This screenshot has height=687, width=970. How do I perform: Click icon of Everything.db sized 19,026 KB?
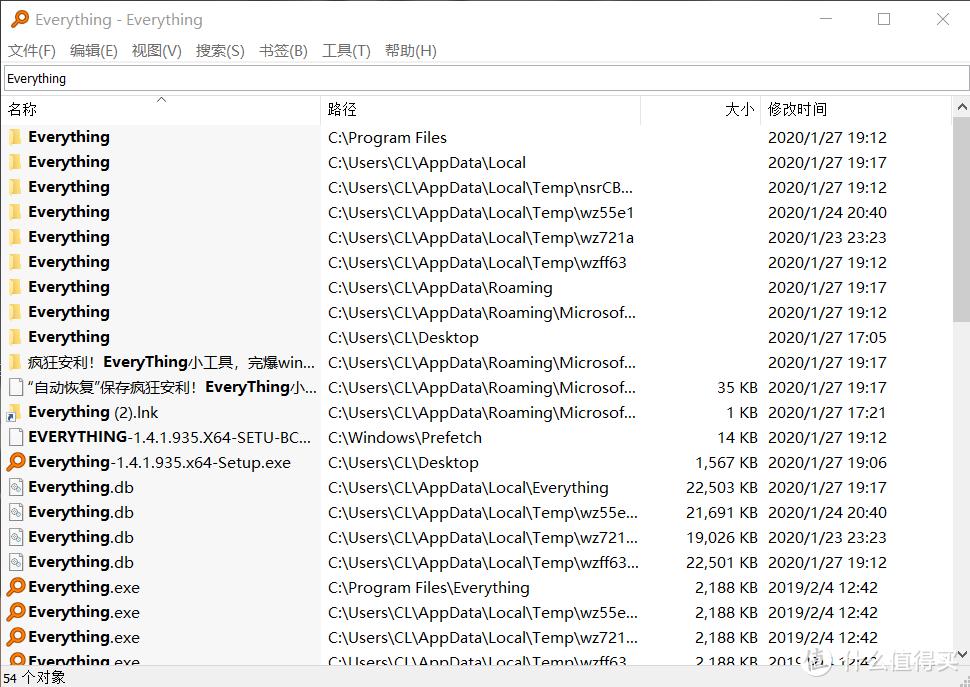click(16, 537)
